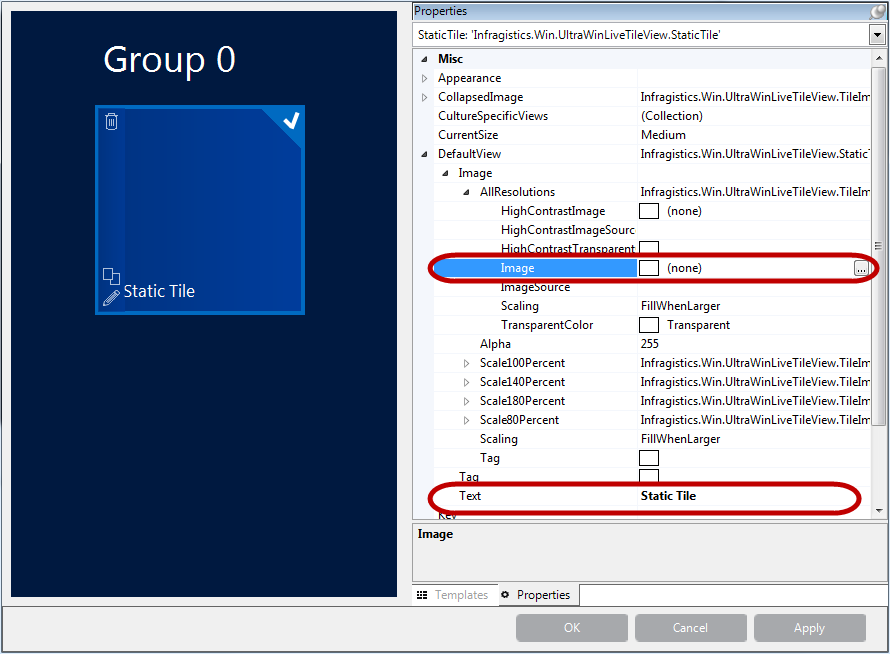Click the grid icon on the Templates tab
Image resolution: width=890 pixels, height=654 pixels.
[x=424, y=594]
